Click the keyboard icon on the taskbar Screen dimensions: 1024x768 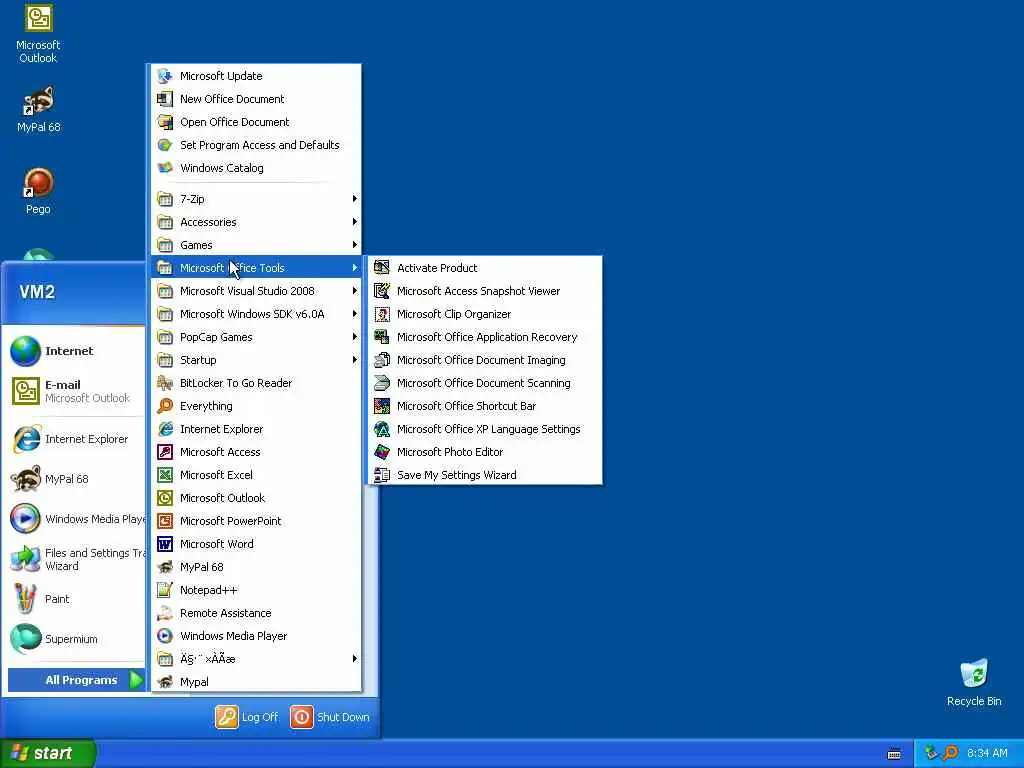[x=894, y=754]
